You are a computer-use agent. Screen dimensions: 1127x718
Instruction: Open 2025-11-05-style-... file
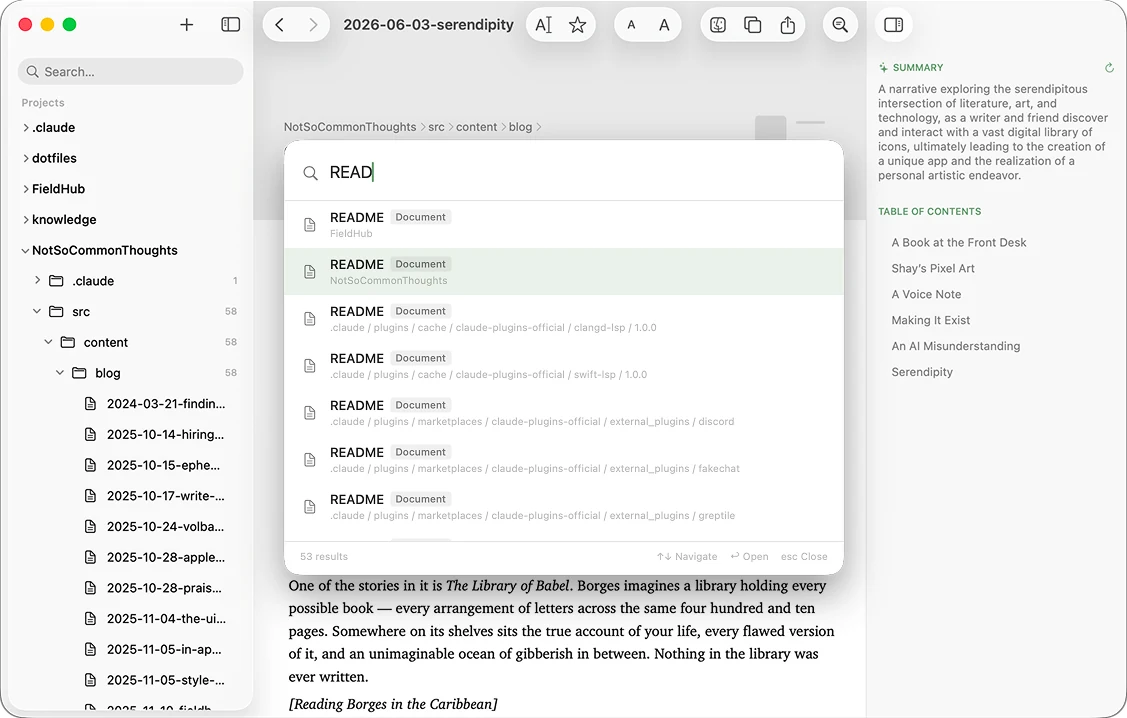(x=166, y=680)
